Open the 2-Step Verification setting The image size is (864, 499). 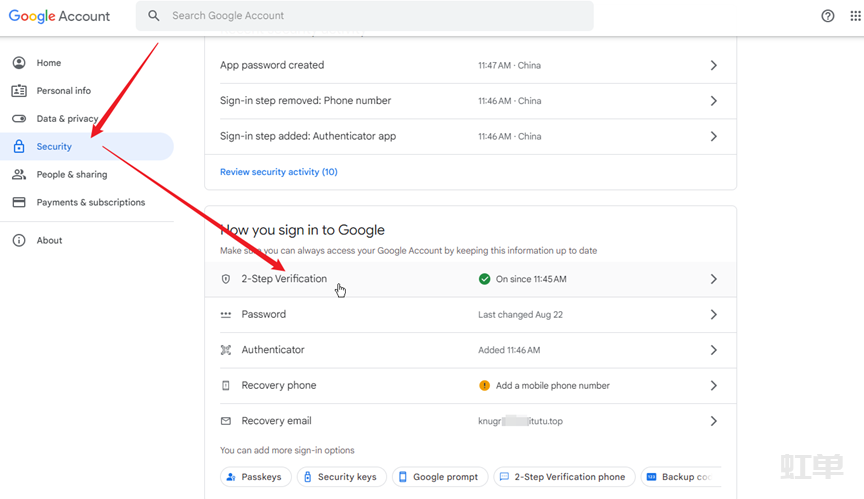(471, 279)
